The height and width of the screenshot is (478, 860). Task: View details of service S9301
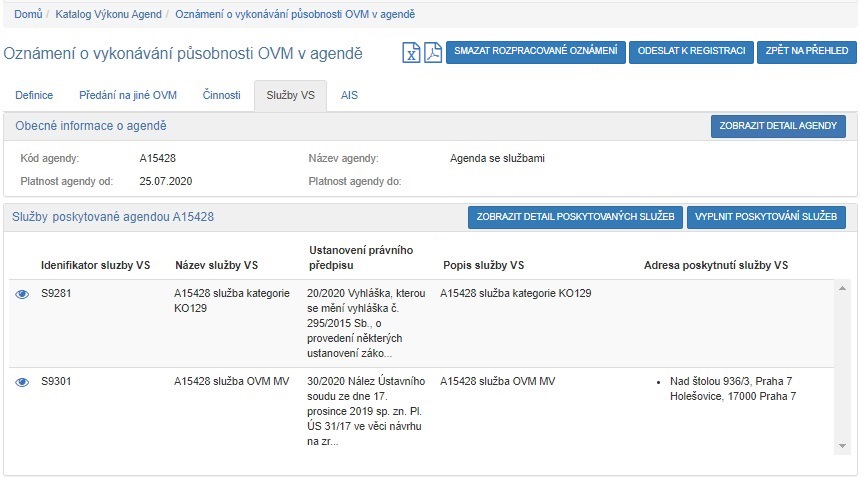point(22,382)
